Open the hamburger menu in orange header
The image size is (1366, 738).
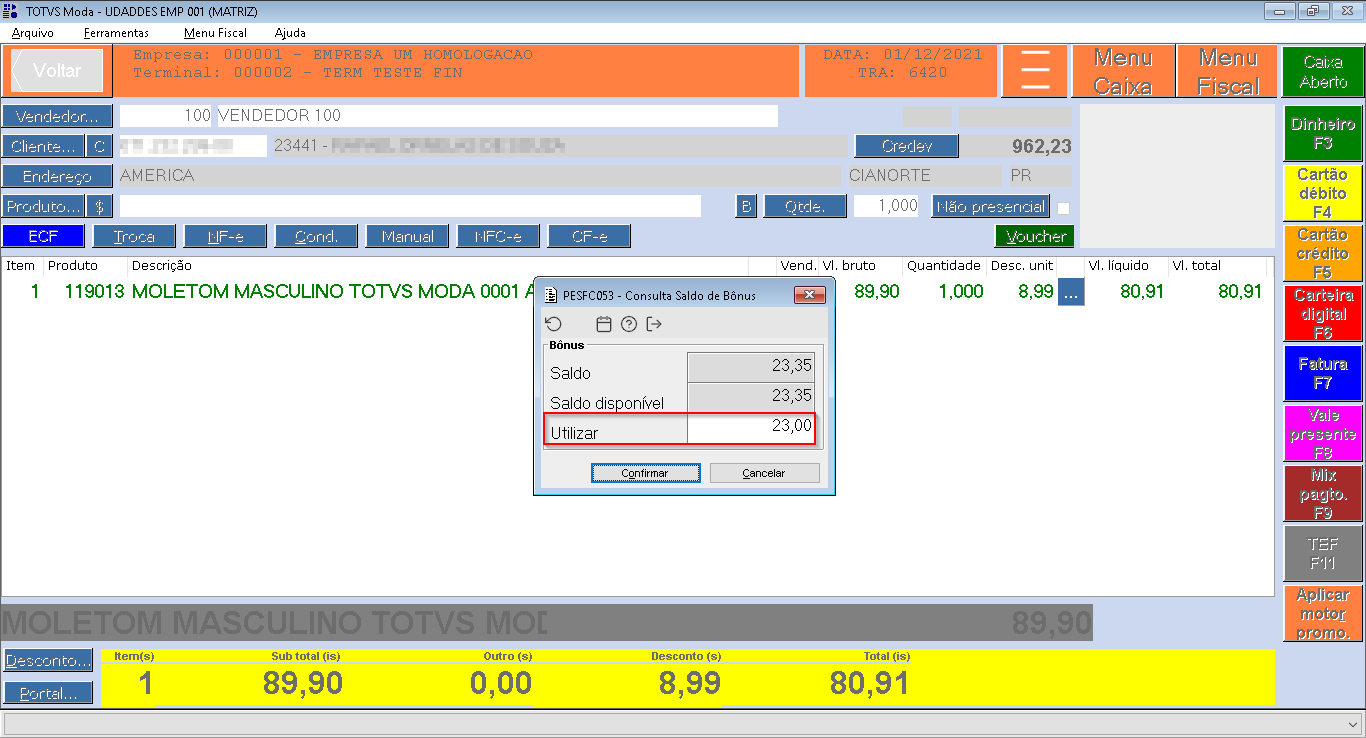(x=1035, y=71)
